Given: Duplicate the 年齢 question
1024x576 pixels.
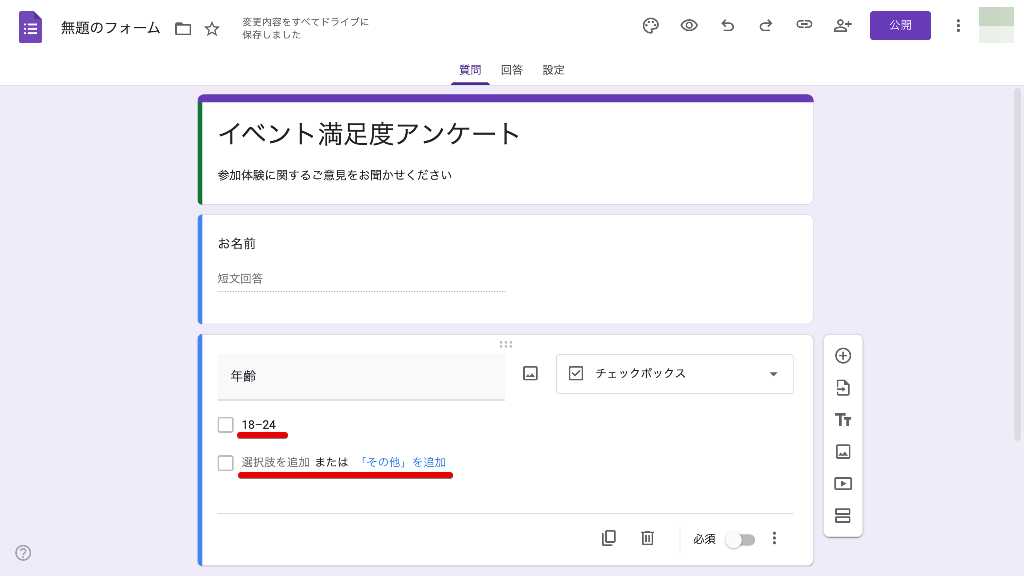Looking at the screenshot, I should coord(609,538).
